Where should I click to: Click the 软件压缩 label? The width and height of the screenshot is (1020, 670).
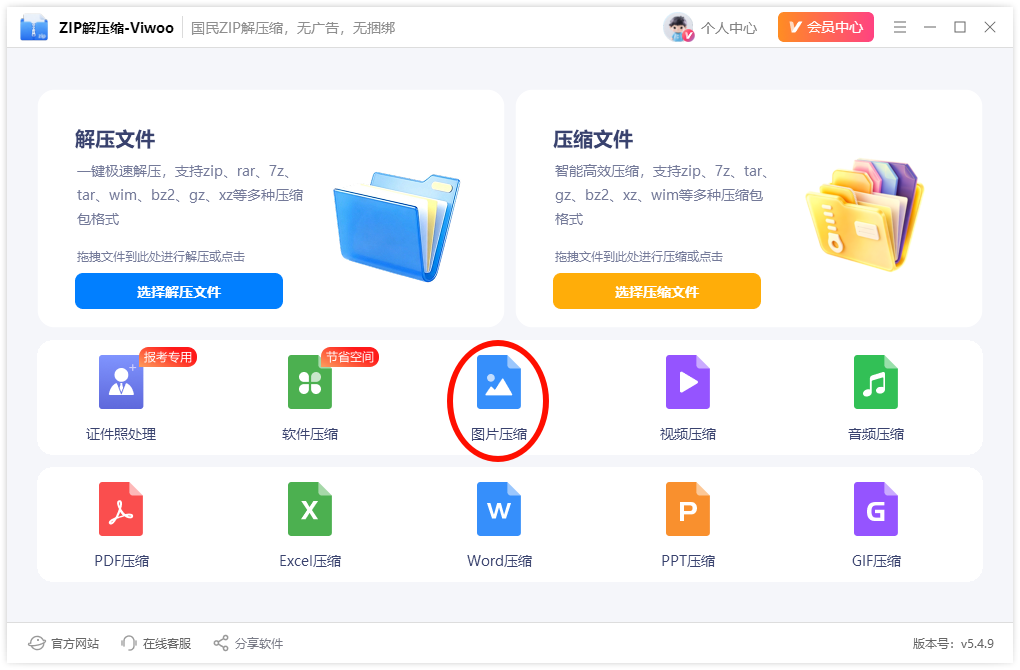coord(310,434)
